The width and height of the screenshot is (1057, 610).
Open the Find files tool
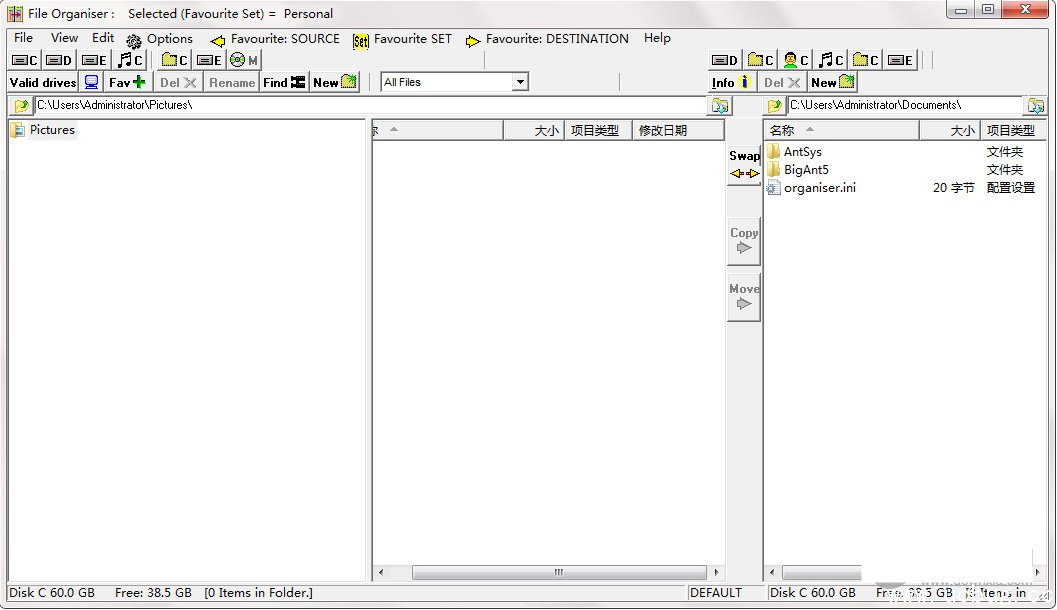(284, 82)
